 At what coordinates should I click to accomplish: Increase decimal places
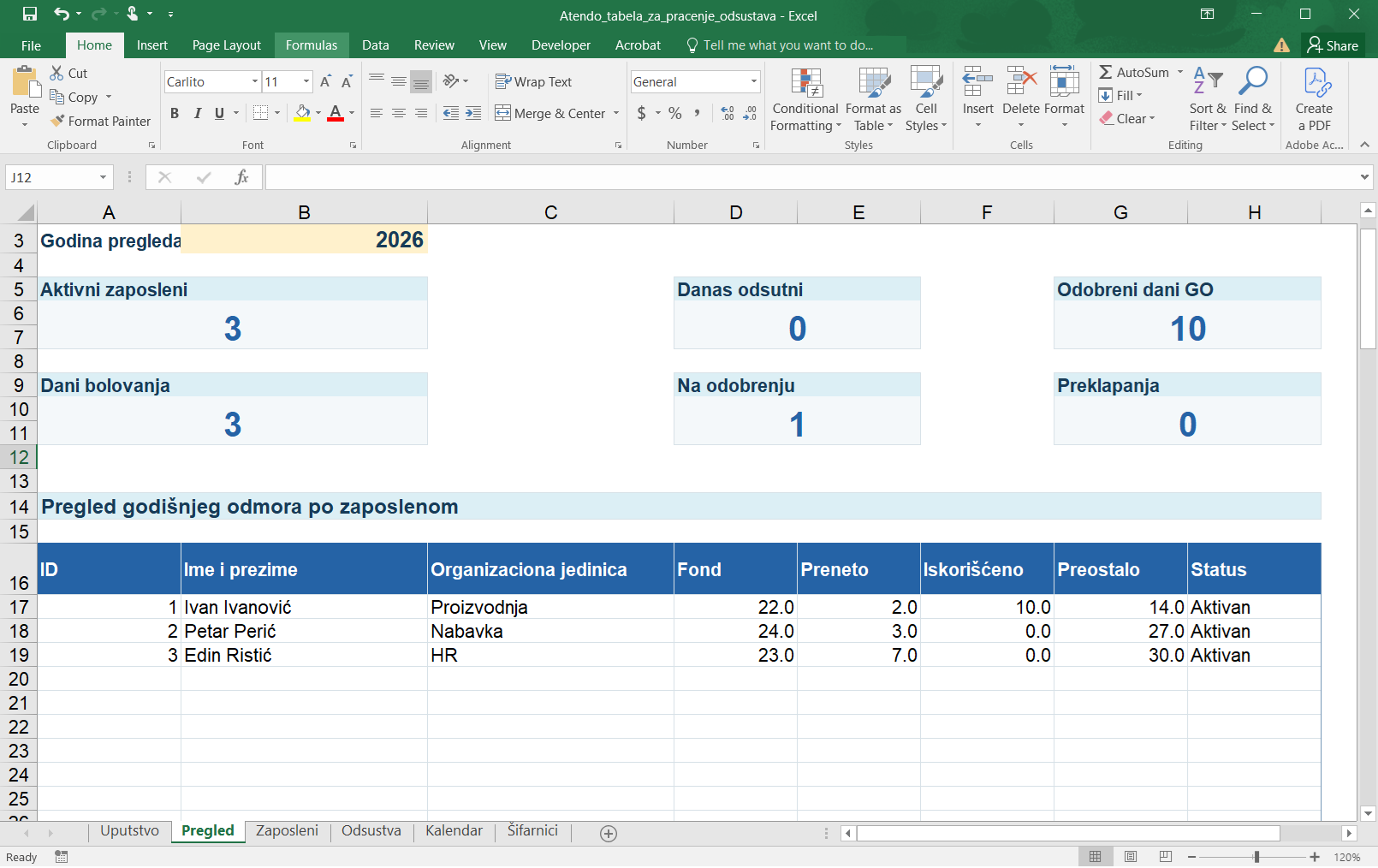coord(728,113)
